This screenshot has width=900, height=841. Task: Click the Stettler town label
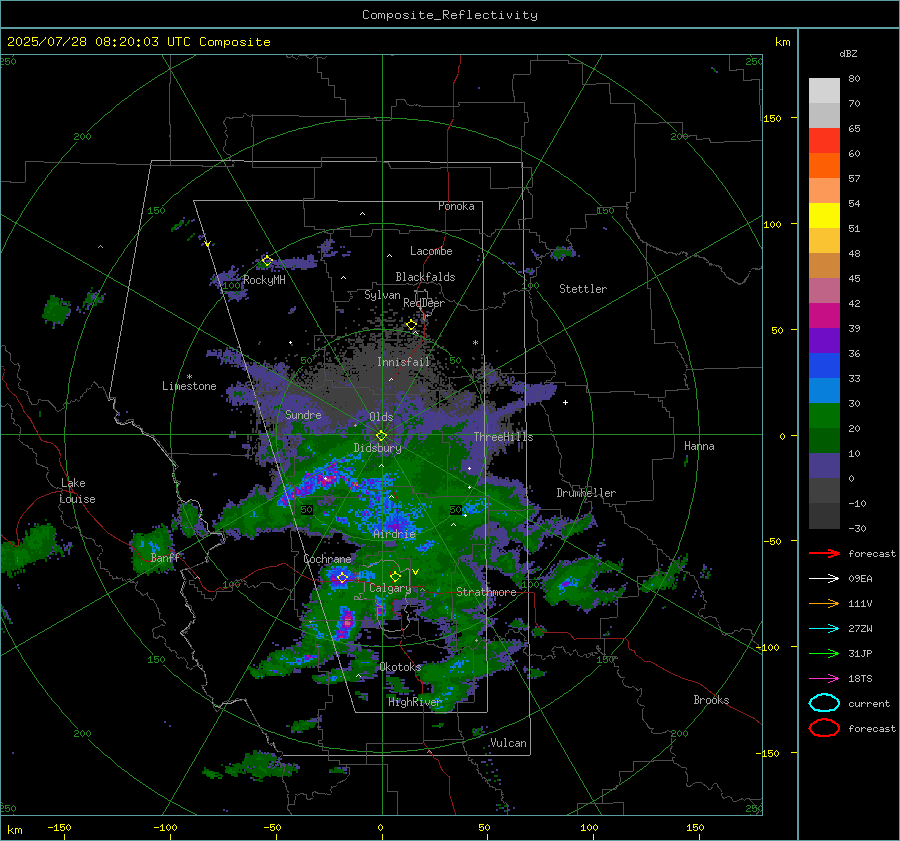[x=583, y=289]
